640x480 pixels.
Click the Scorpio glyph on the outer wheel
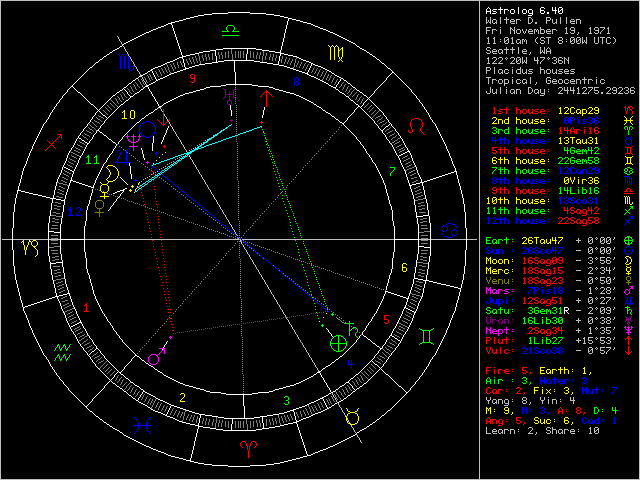click(x=127, y=62)
